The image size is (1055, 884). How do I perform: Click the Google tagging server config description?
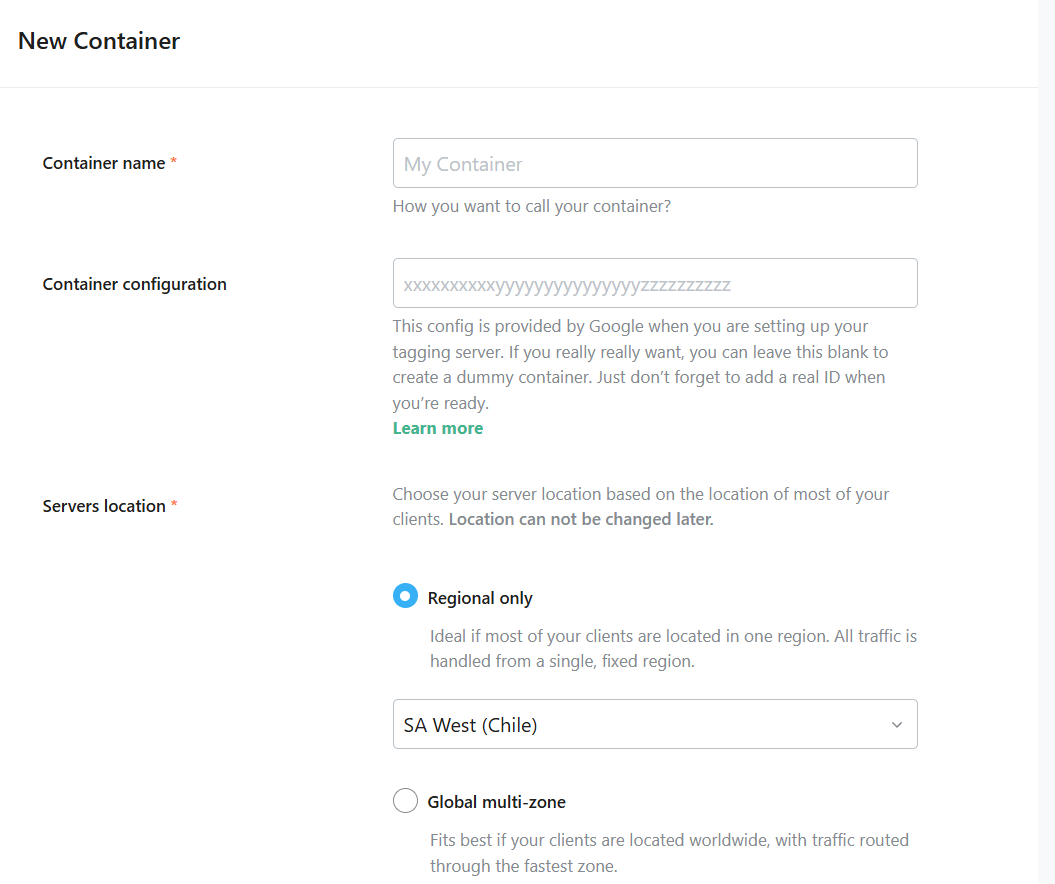tap(640, 365)
